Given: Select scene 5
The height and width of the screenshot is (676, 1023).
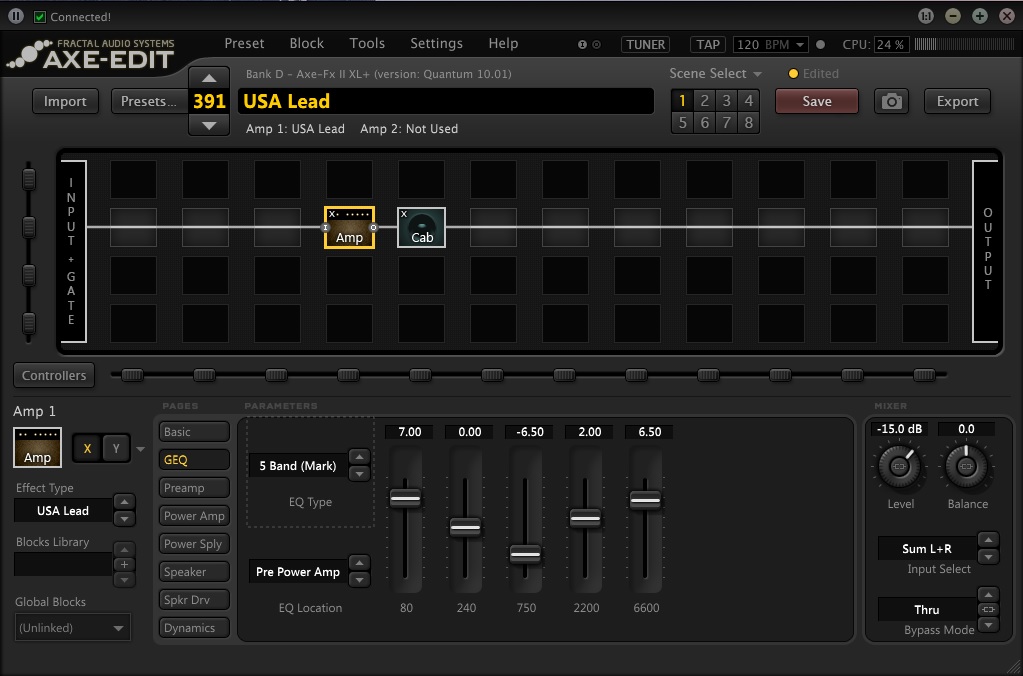Looking at the screenshot, I should point(682,123).
